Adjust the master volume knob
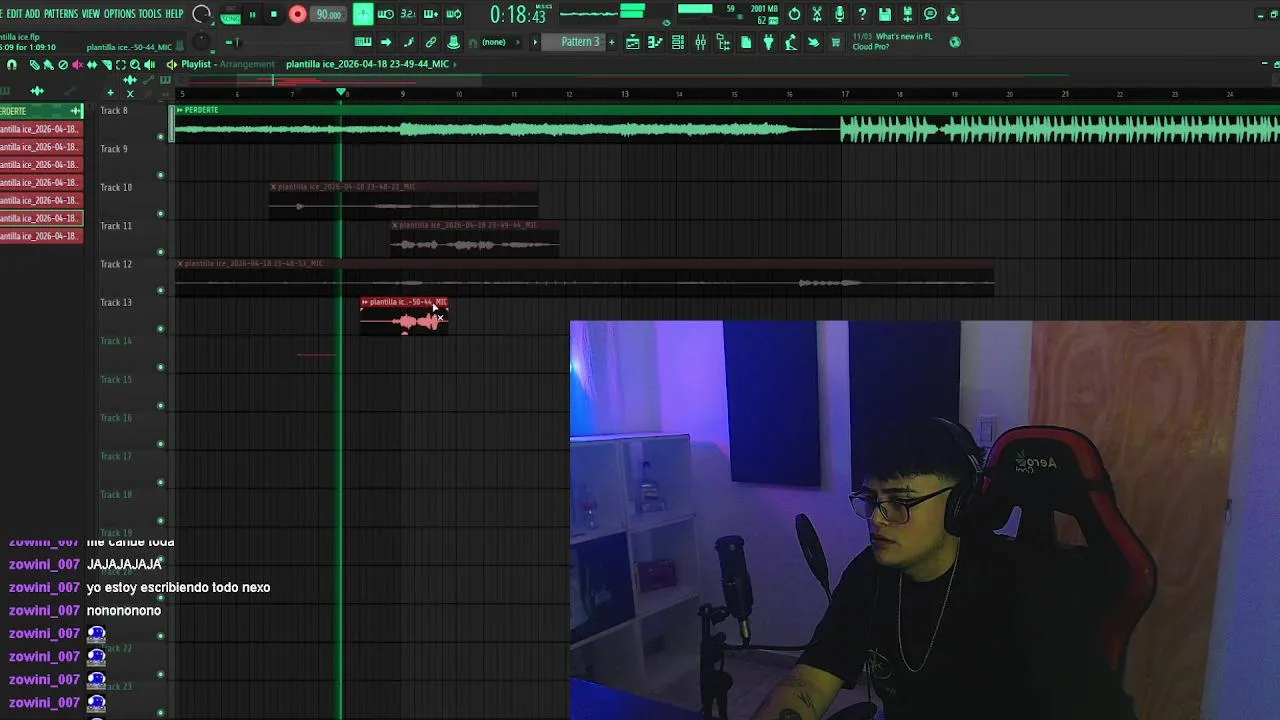 (202, 14)
